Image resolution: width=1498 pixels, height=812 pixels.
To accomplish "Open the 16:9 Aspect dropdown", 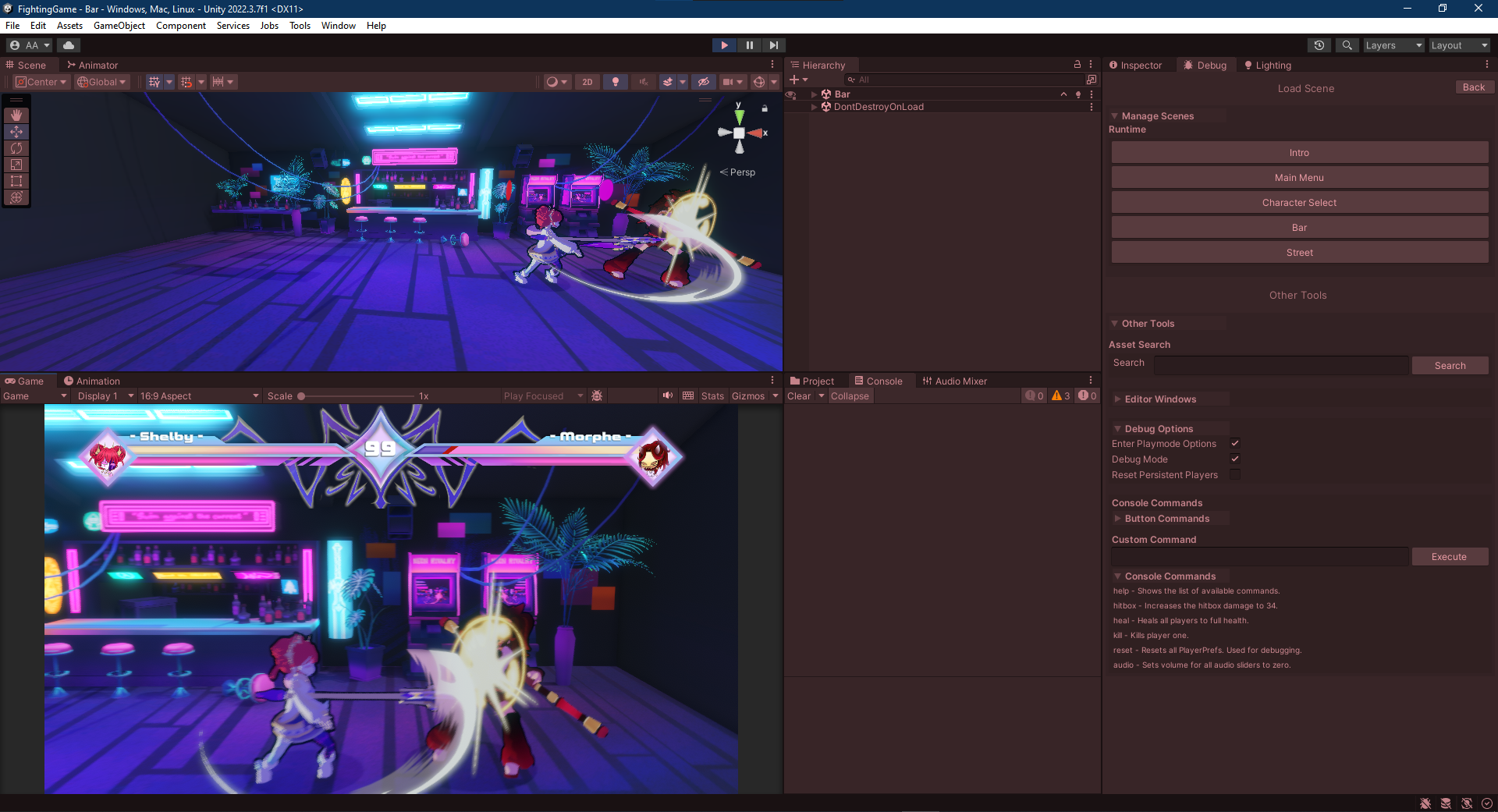I will click(x=199, y=396).
